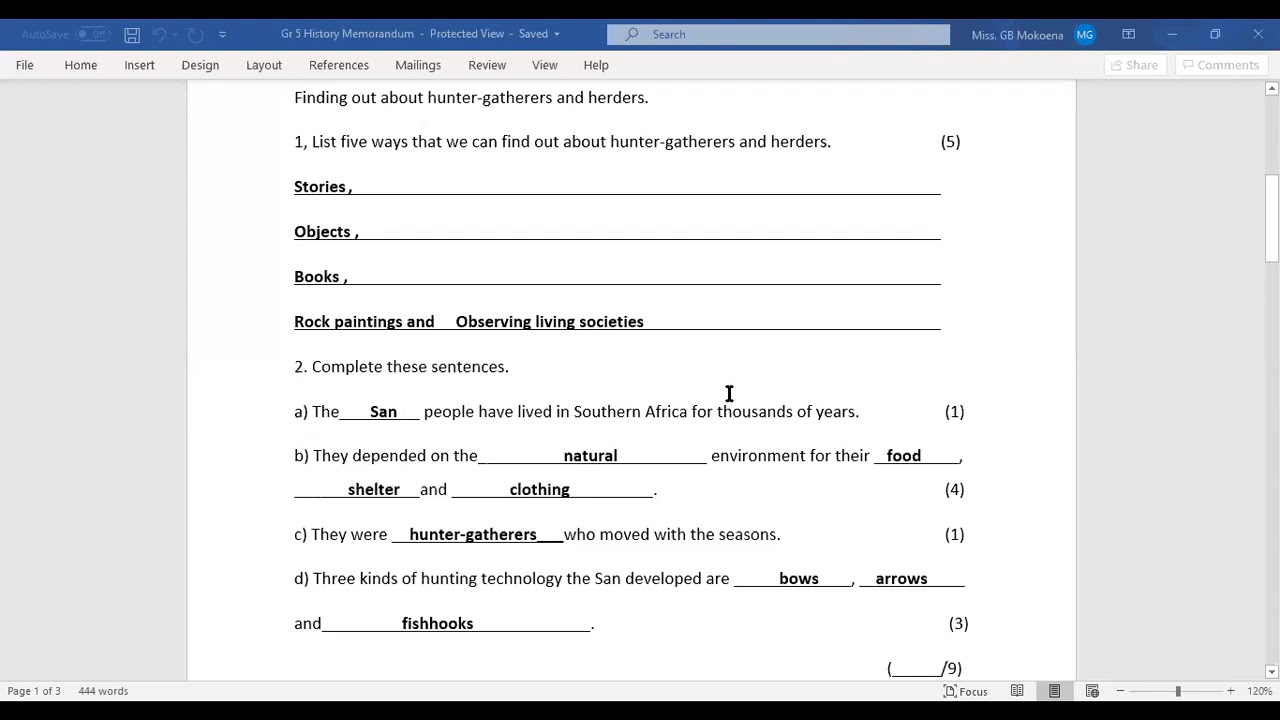This screenshot has height=720, width=1280.
Task: Switch to the Design tab
Action: (x=200, y=65)
